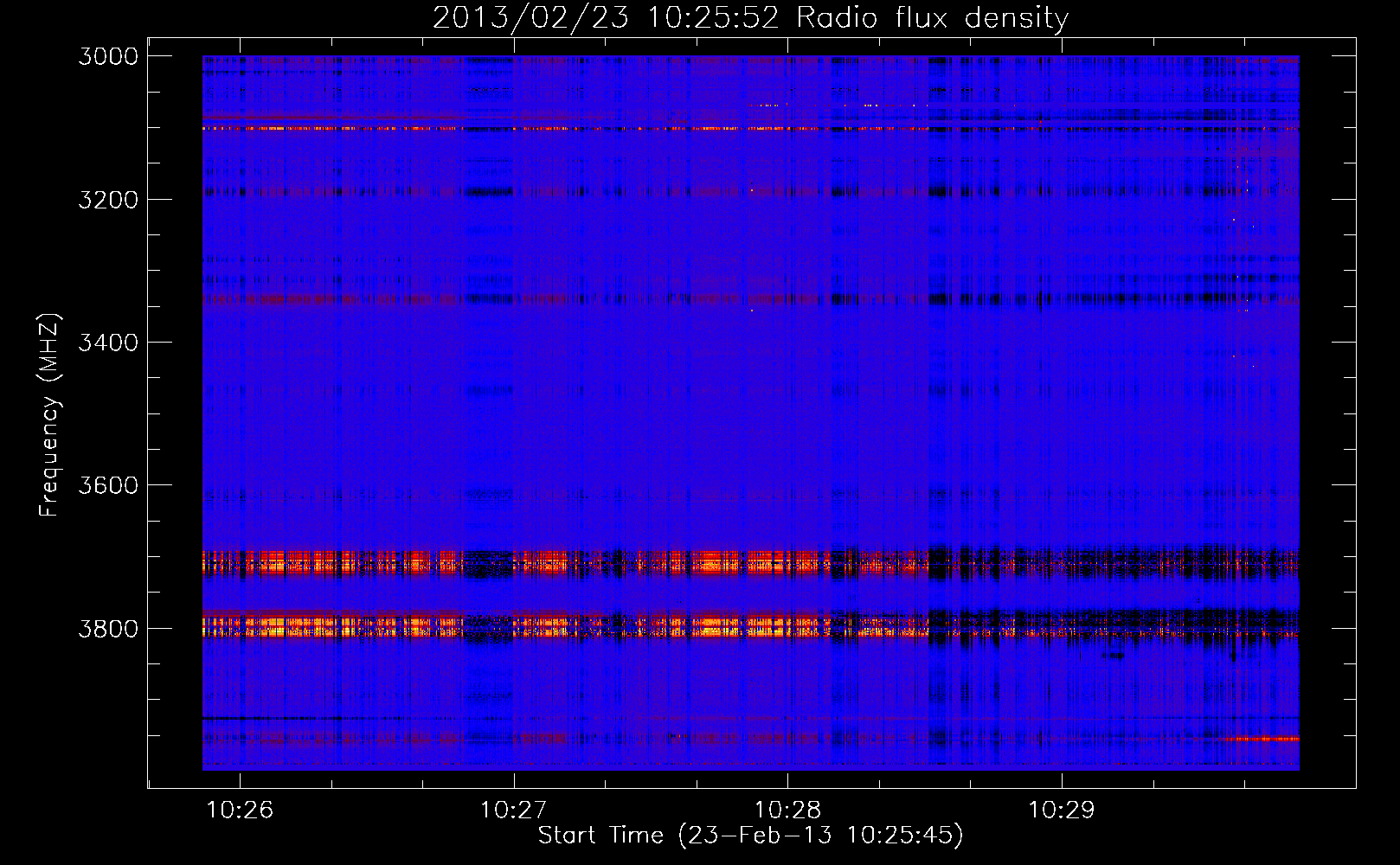Viewport: 1400px width, 865px height.
Task: Select the 'Frequency (MHZ)' y-axis label
Action: point(49,415)
